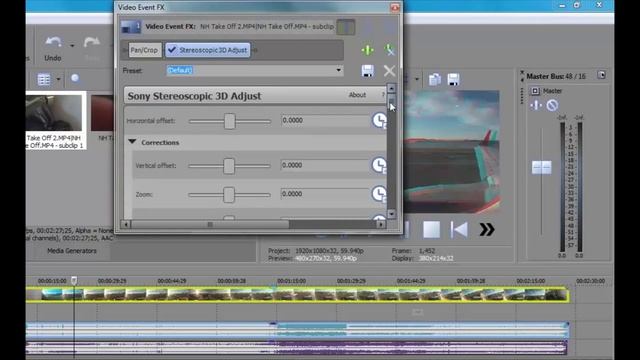Animate Zoom via its clock icon
The width and height of the screenshot is (640, 360).
pyautogui.click(x=379, y=194)
